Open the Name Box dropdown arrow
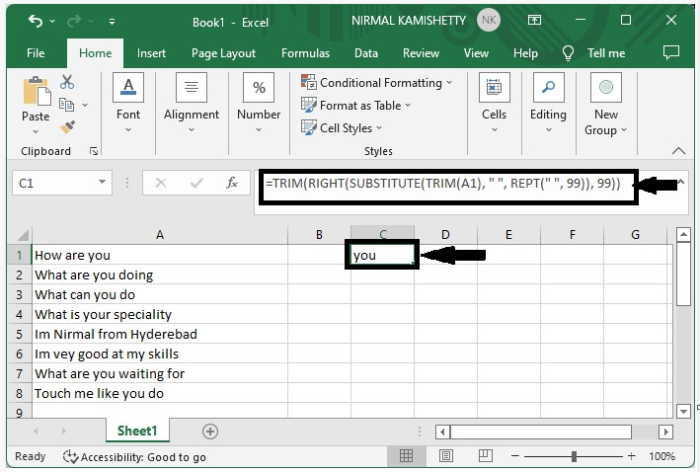Image resolution: width=700 pixels, height=472 pixels. click(x=103, y=183)
